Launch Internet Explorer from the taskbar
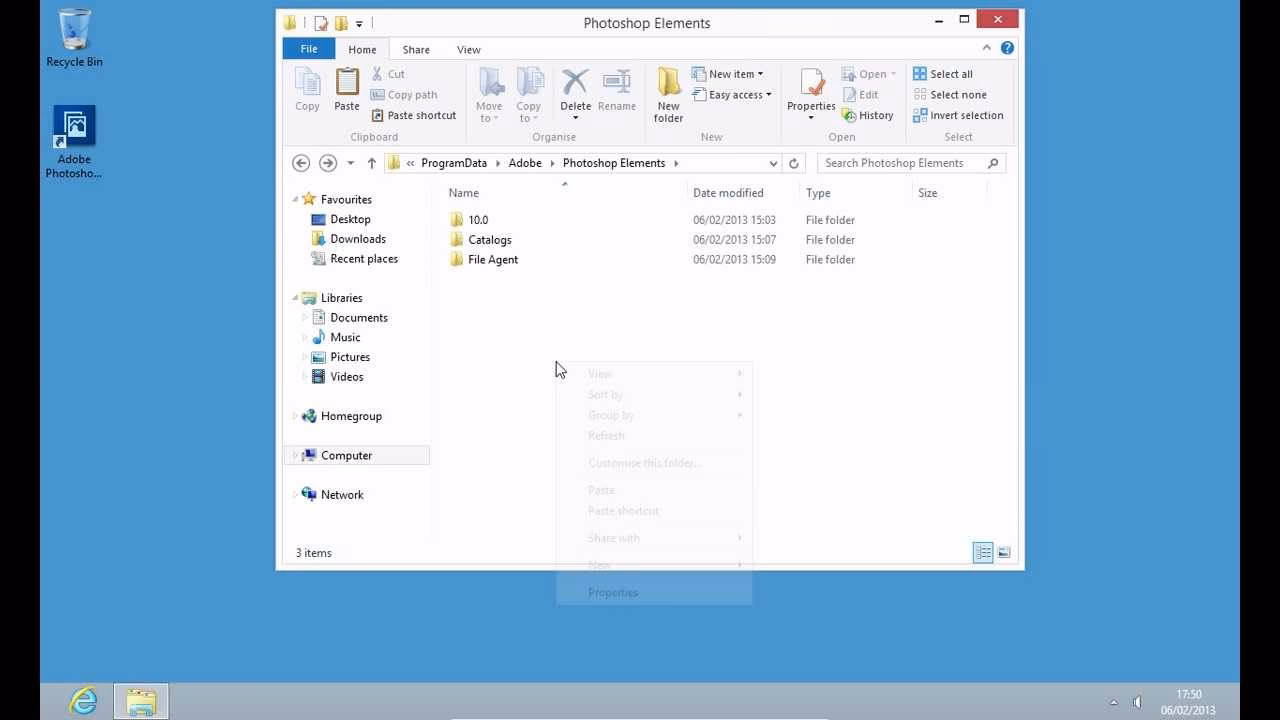The height and width of the screenshot is (720, 1280). [84, 702]
